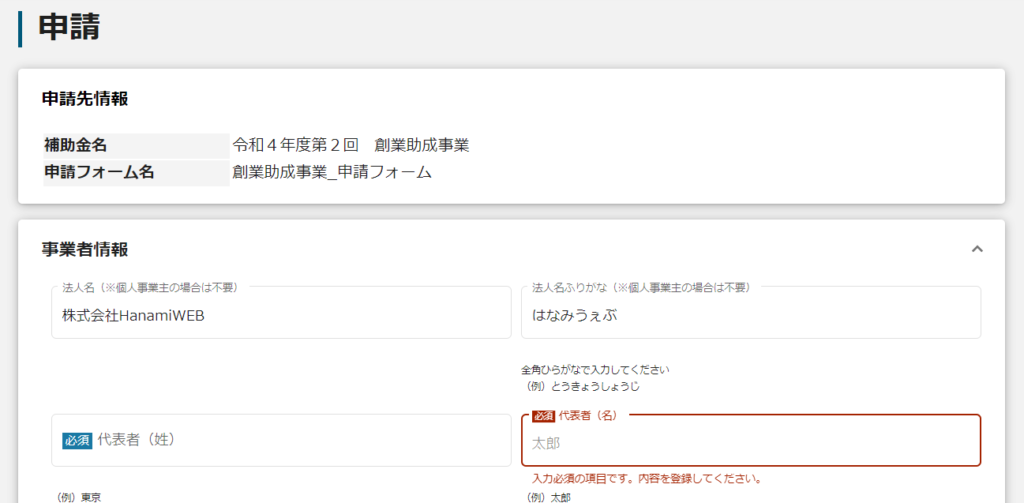The width and height of the screenshot is (1024, 503).
Task: Click the （例）とうきょうしょうじ example text
Action: tap(582, 386)
